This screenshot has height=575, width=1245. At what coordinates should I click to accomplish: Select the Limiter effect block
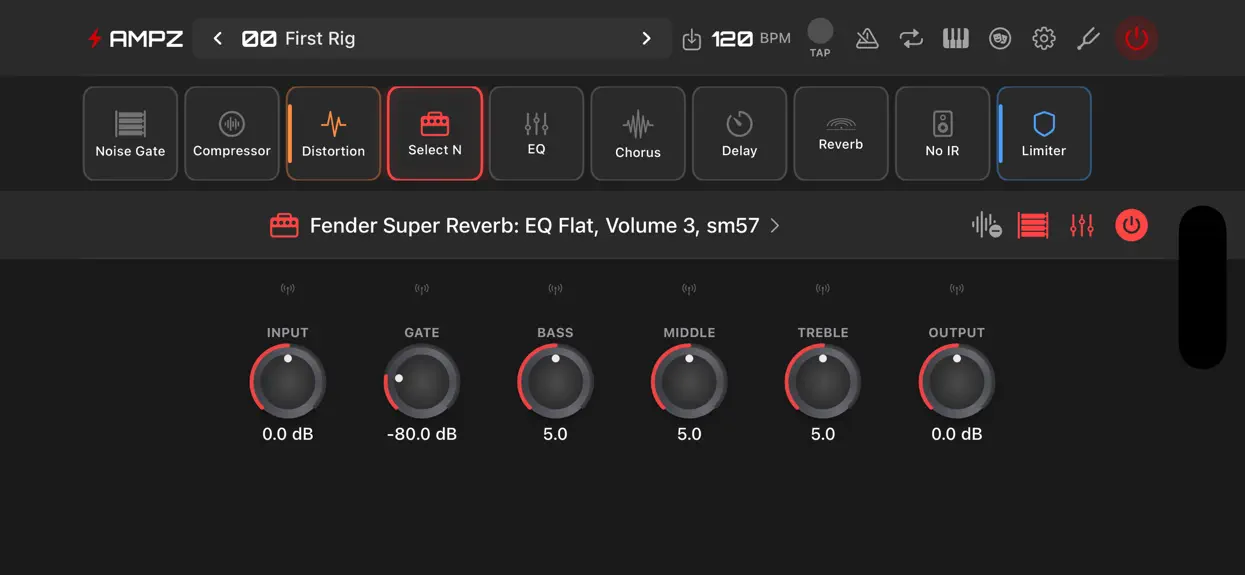click(1044, 133)
